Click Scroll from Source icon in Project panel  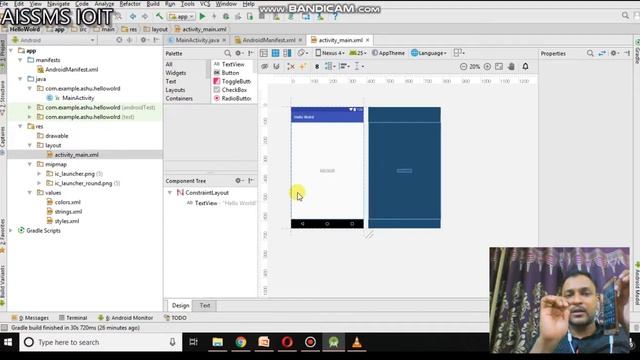[x=119, y=40]
